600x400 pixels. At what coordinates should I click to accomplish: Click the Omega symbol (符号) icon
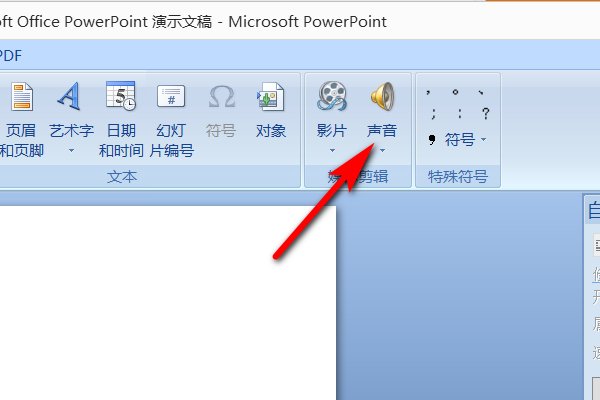221,97
